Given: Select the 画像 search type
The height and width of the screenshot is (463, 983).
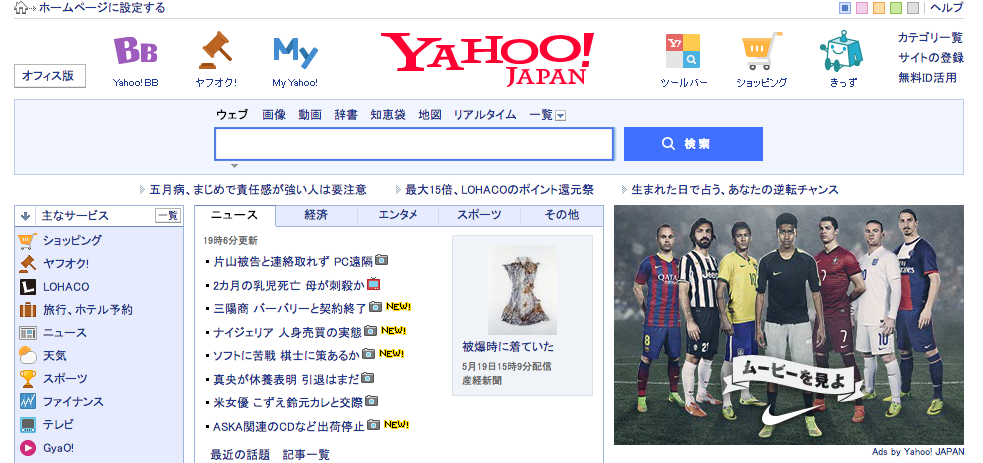Looking at the screenshot, I should pos(274,115).
